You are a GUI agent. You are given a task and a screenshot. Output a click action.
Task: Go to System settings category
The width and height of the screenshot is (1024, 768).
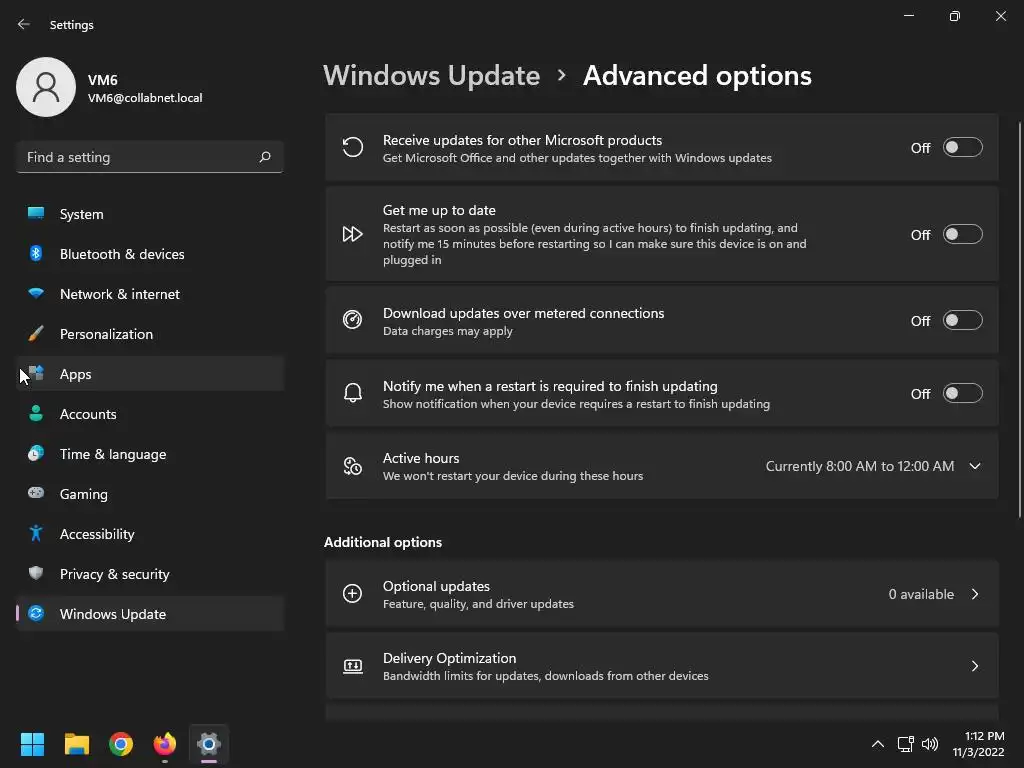point(150,214)
